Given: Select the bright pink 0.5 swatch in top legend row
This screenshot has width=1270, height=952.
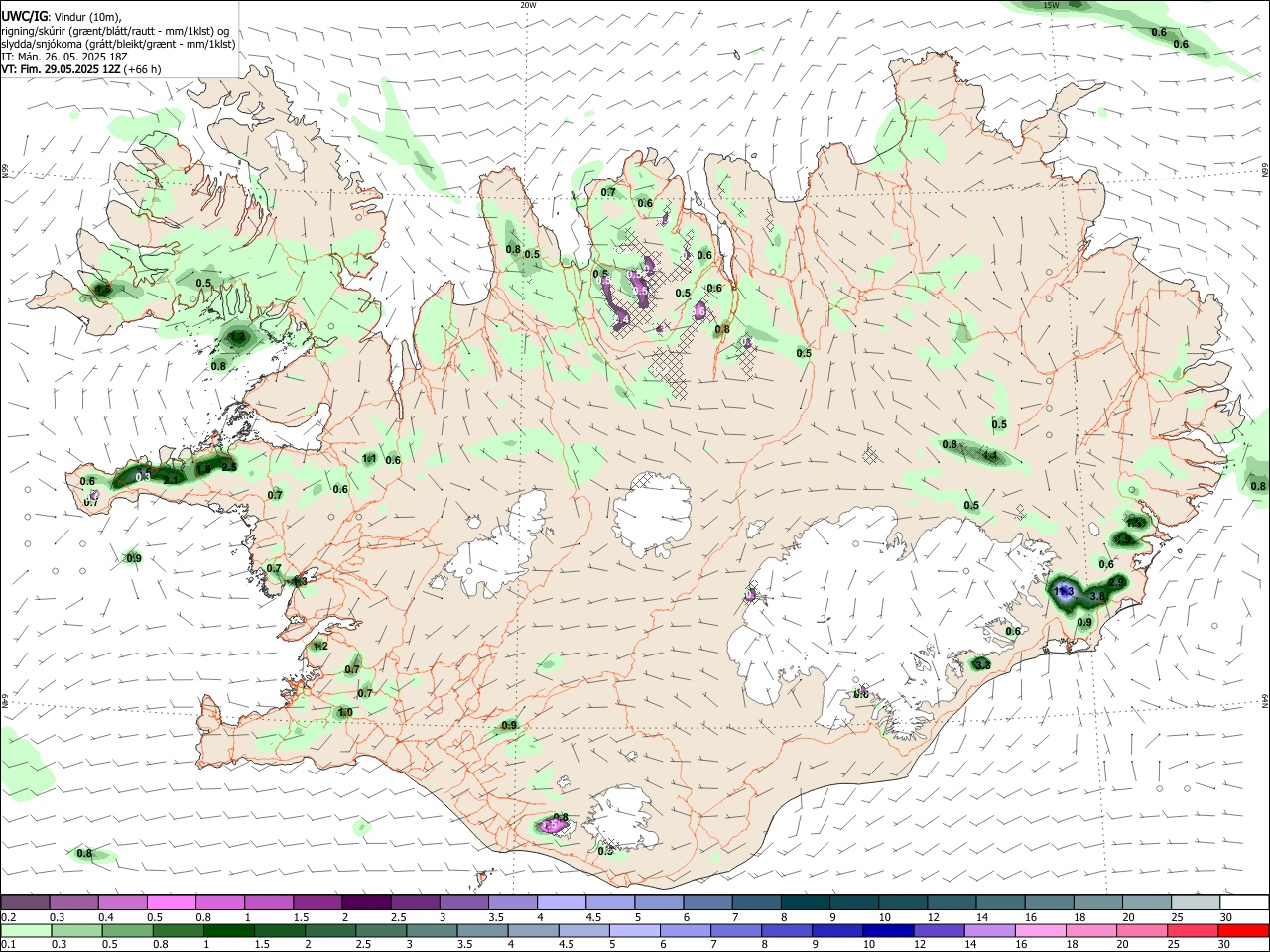Looking at the screenshot, I should click(171, 902).
